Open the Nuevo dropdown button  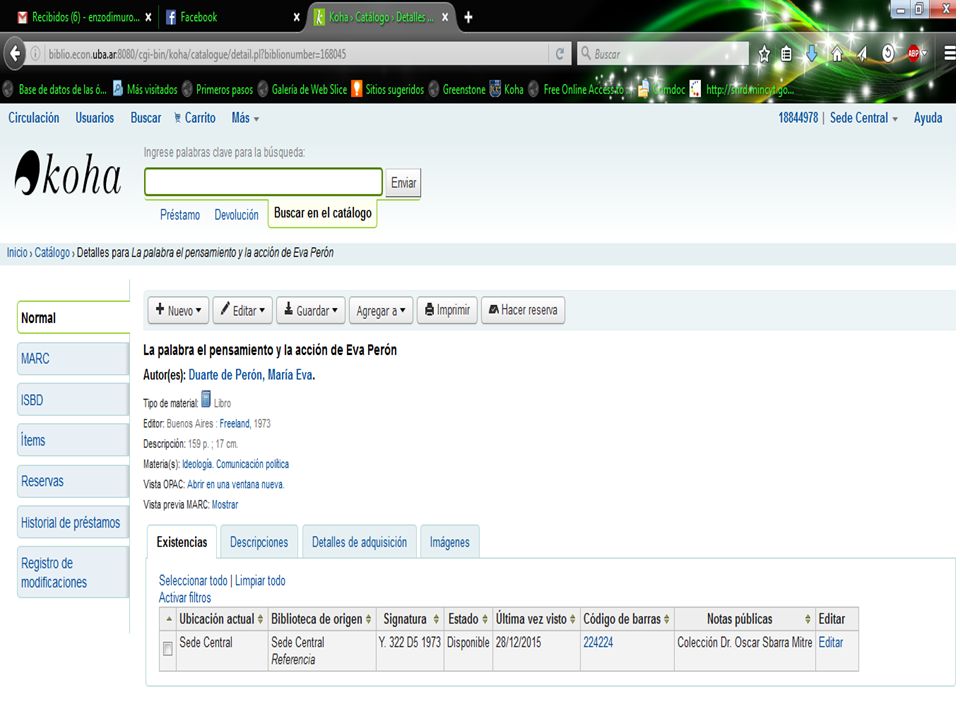(178, 310)
